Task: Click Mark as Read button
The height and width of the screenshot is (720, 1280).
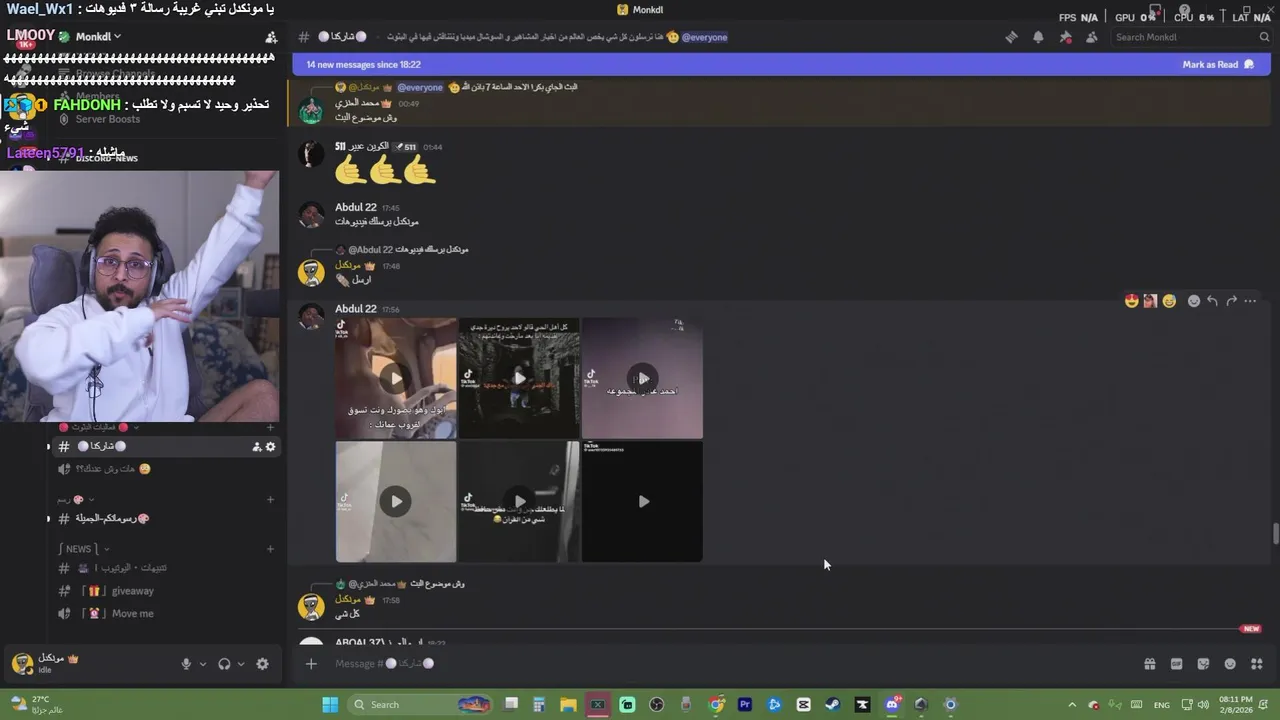Action: (1217, 64)
